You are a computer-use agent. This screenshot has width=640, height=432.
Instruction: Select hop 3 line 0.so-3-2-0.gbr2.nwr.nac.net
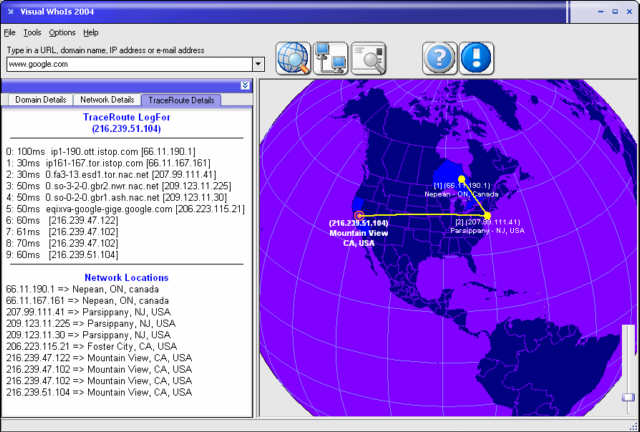pyautogui.click(x=118, y=186)
